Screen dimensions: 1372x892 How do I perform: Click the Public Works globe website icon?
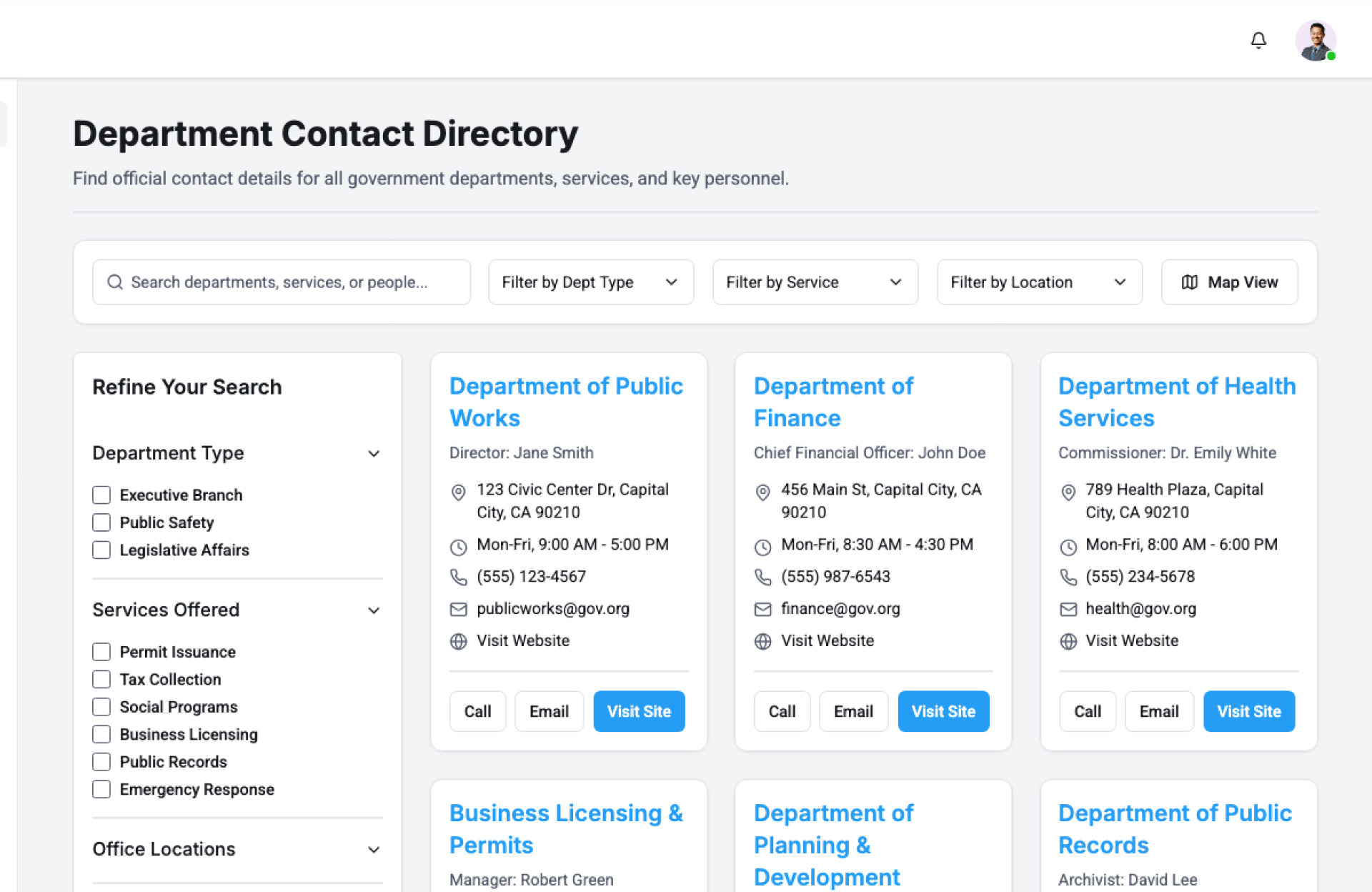pos(458,641)
